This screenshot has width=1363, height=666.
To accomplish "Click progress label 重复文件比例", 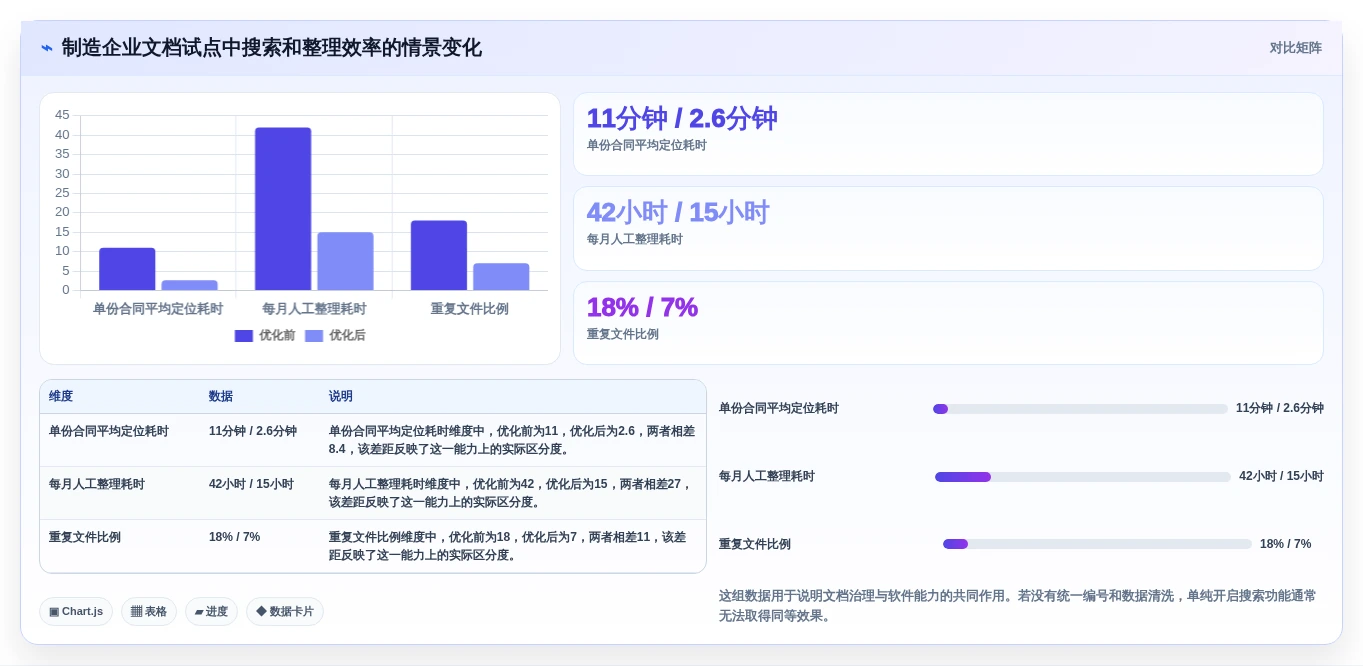I will click(755, 545).
